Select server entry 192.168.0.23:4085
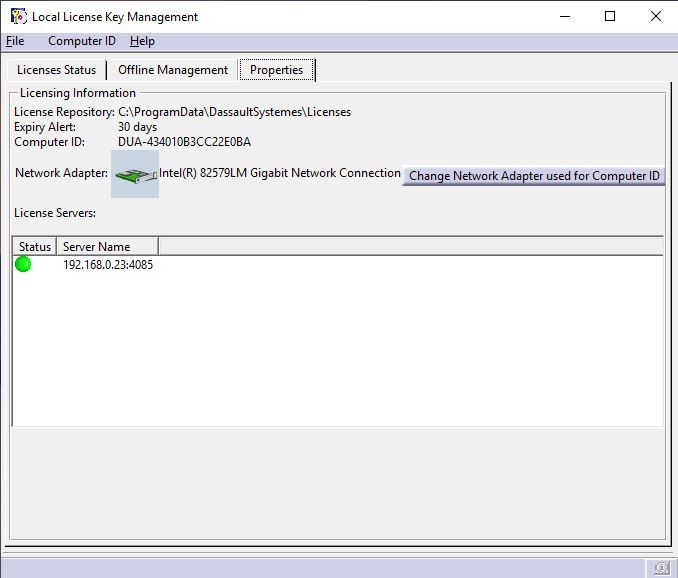 point(108,265)
